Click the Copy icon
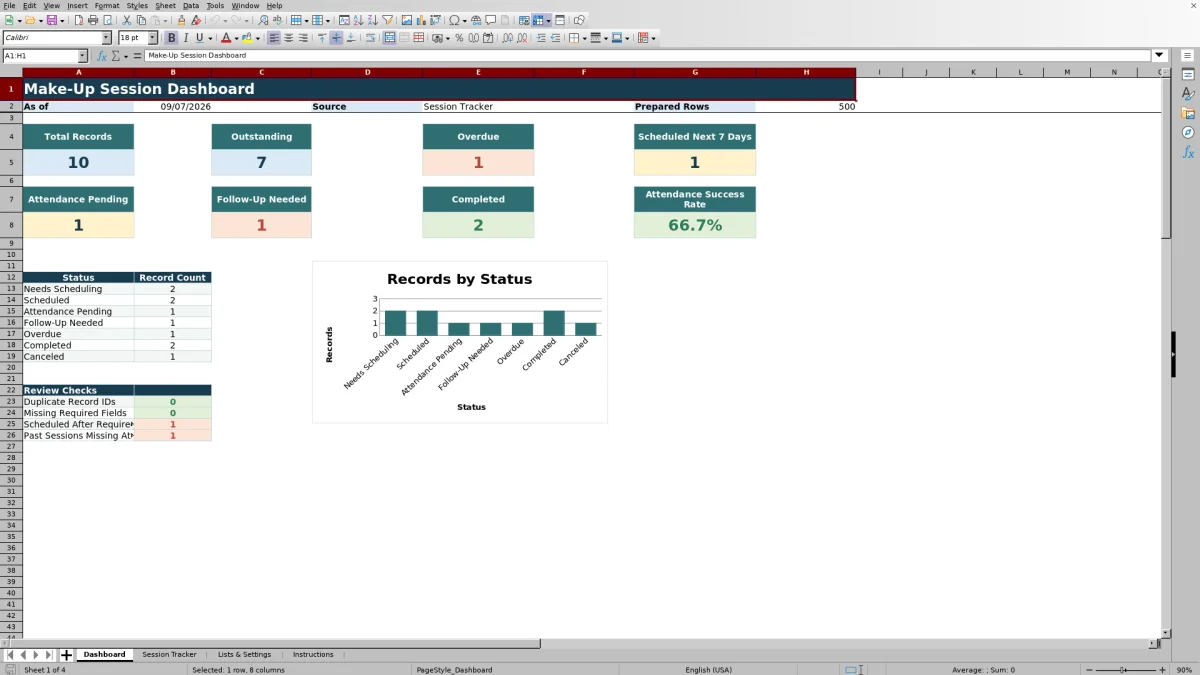 tap(141, 20)
